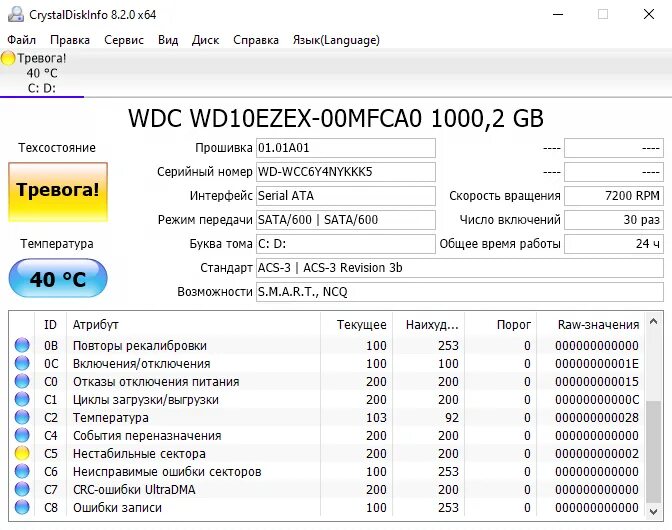Click raw value 000000000015 in row C0
The height and width of the screenshot is (530, 672).
coord(597,381)
